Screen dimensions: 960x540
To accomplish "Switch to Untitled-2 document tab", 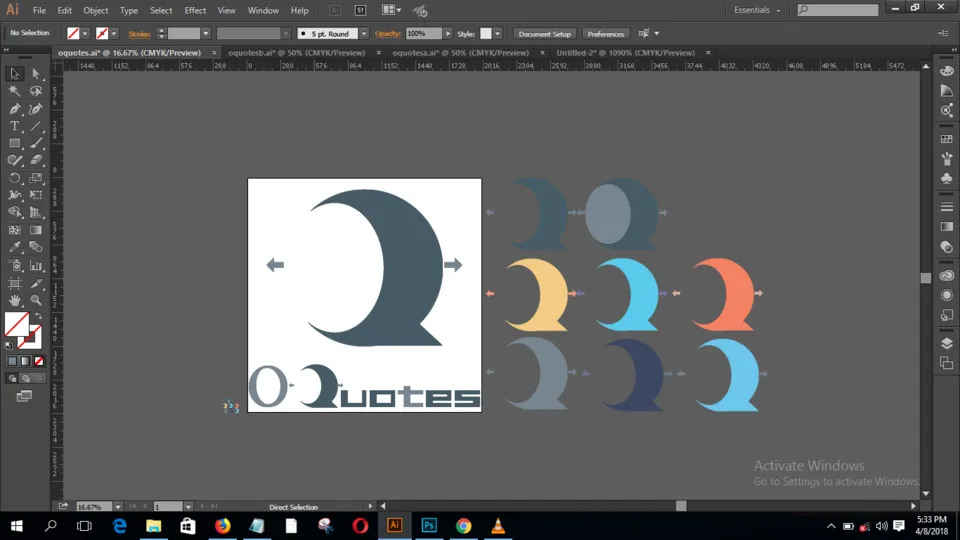I will [x=625, y=53].
